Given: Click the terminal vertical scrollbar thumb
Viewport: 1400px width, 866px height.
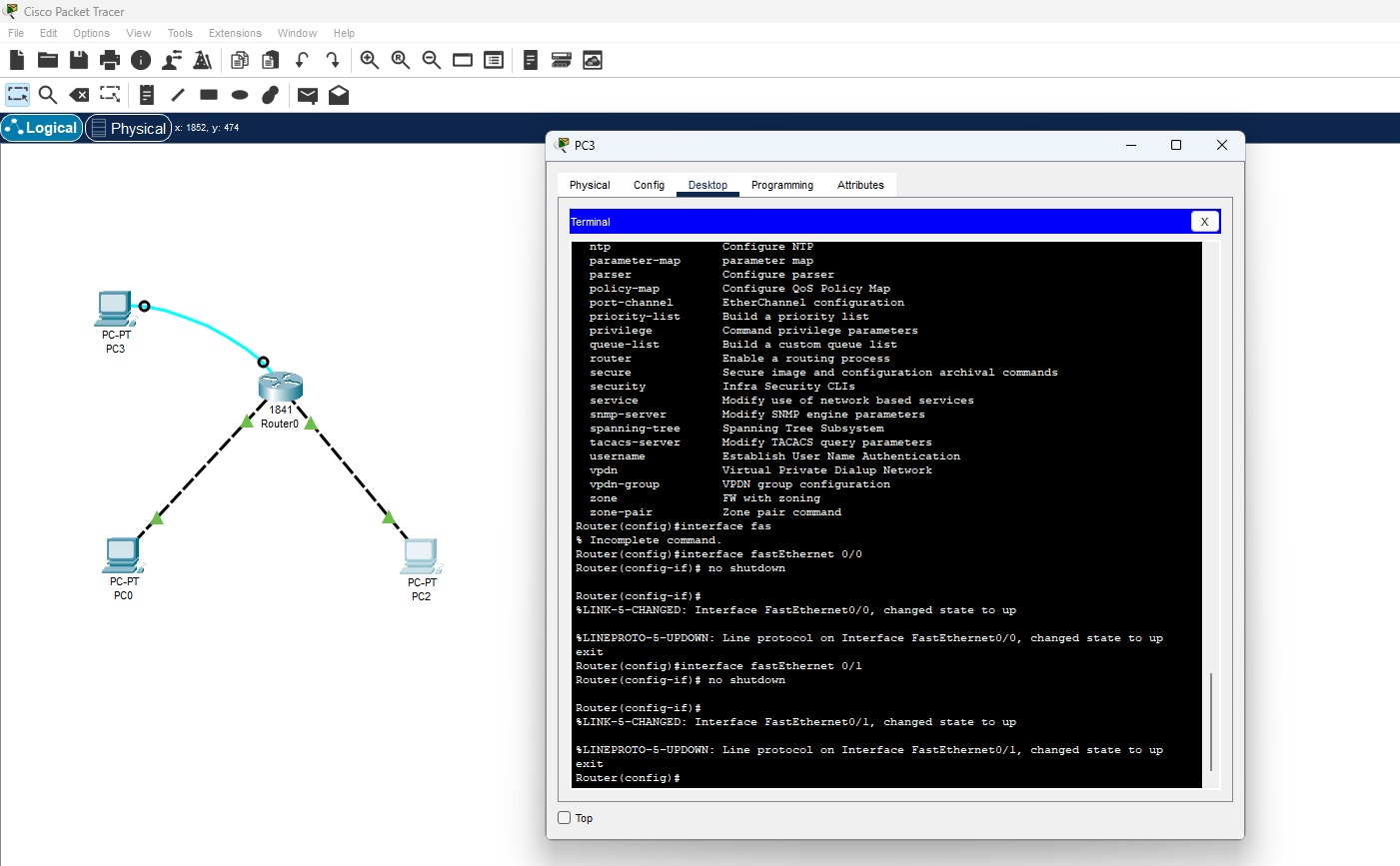Looking at the screenshot, I should [1211, 722].
